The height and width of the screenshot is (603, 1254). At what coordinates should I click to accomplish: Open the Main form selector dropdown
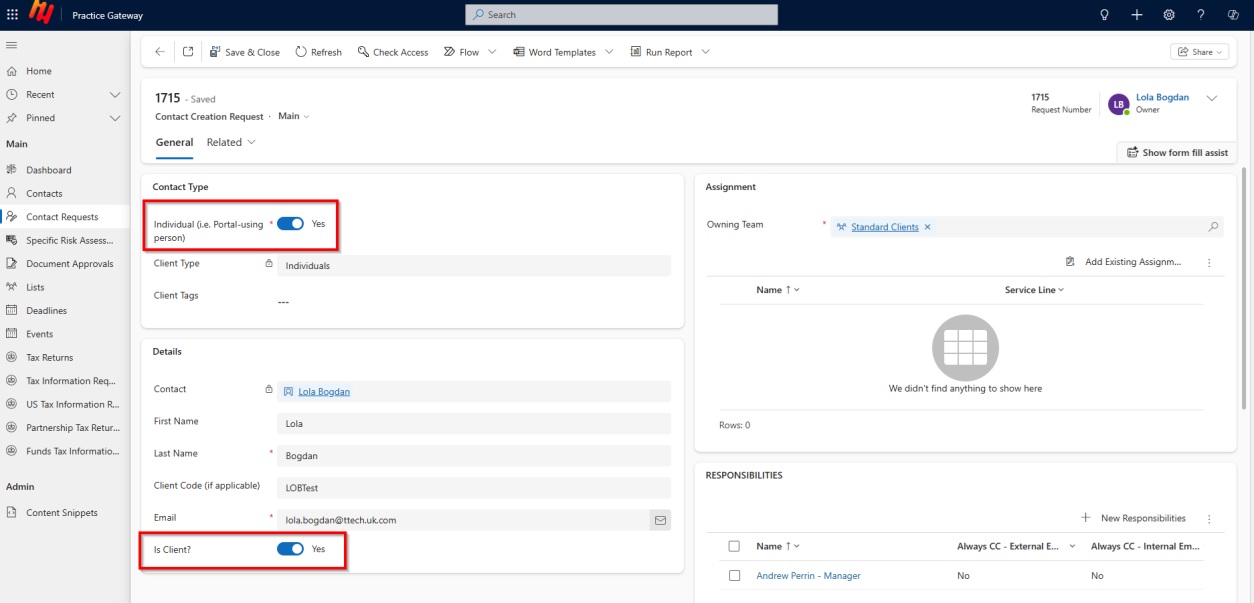[294, 116]
